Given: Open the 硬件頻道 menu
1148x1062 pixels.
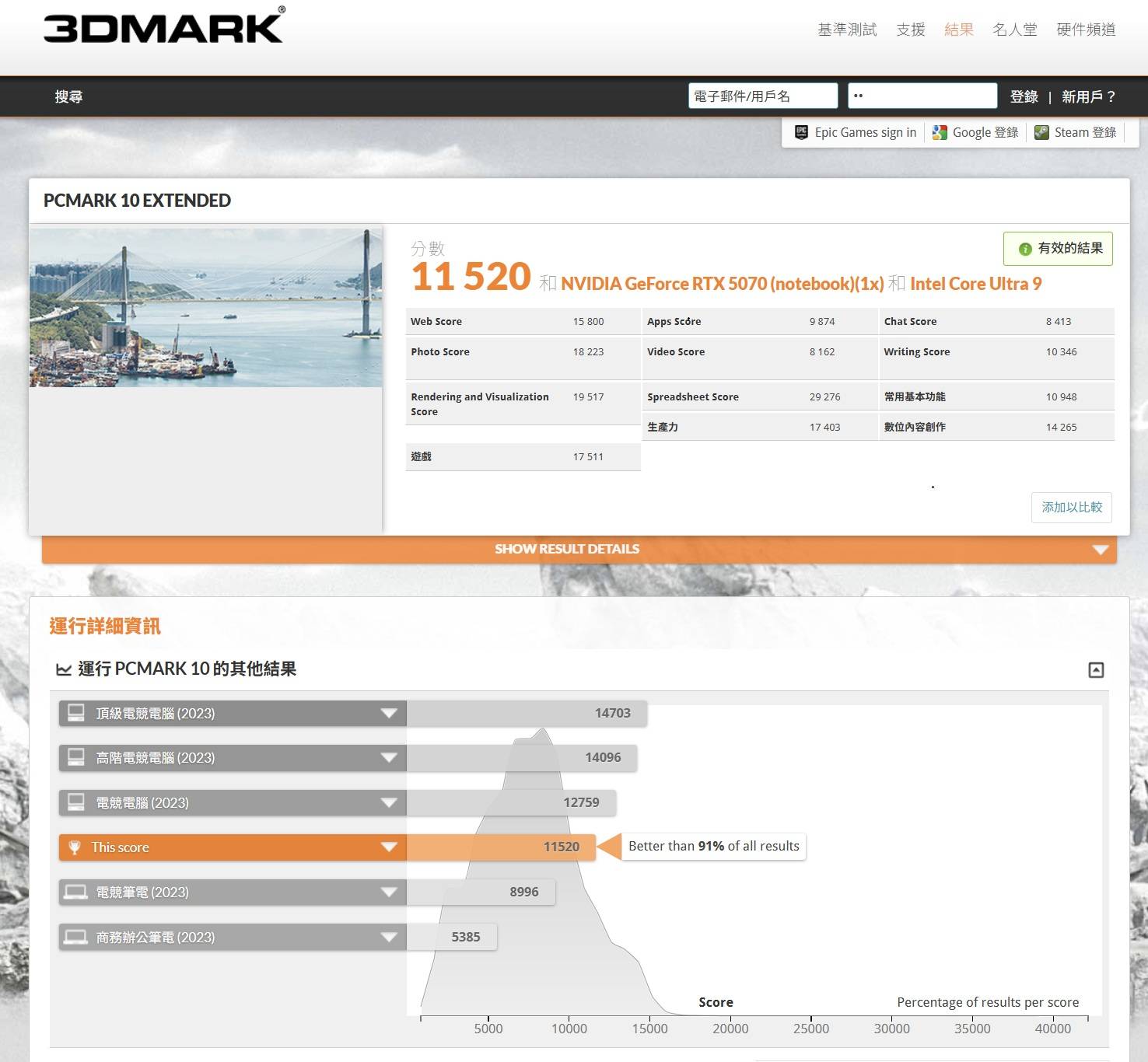Looking at the screenshot, I should 1086,30.
